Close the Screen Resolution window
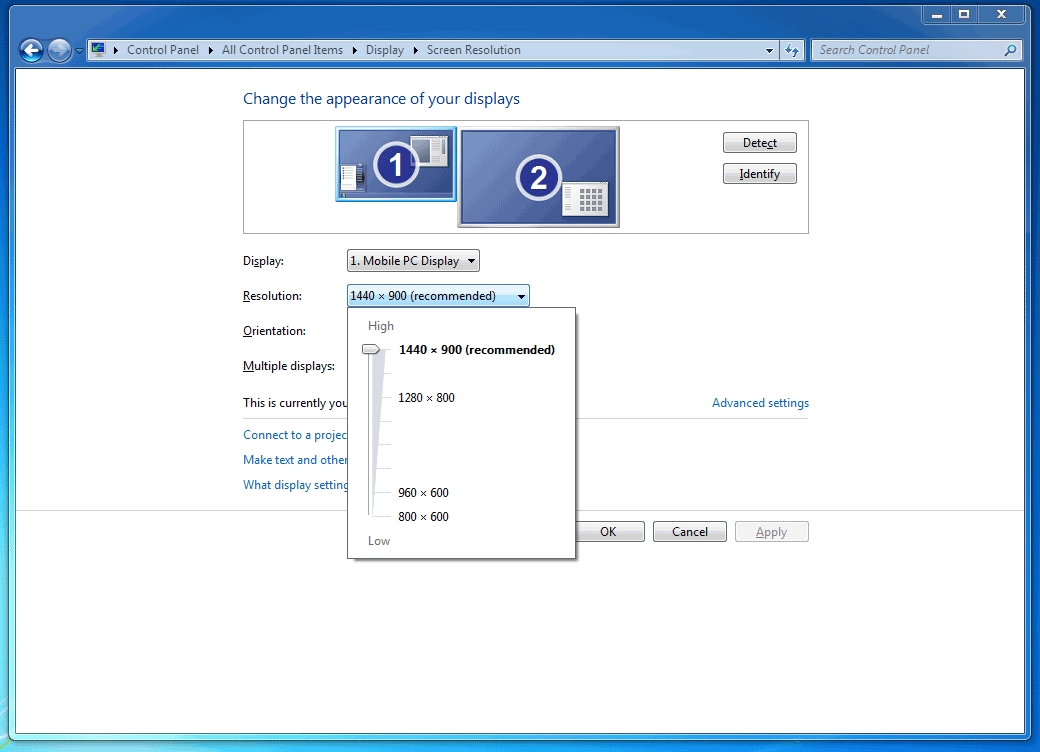The width and height of the screenshot is (1040, 752). [x=1002, y=15]
